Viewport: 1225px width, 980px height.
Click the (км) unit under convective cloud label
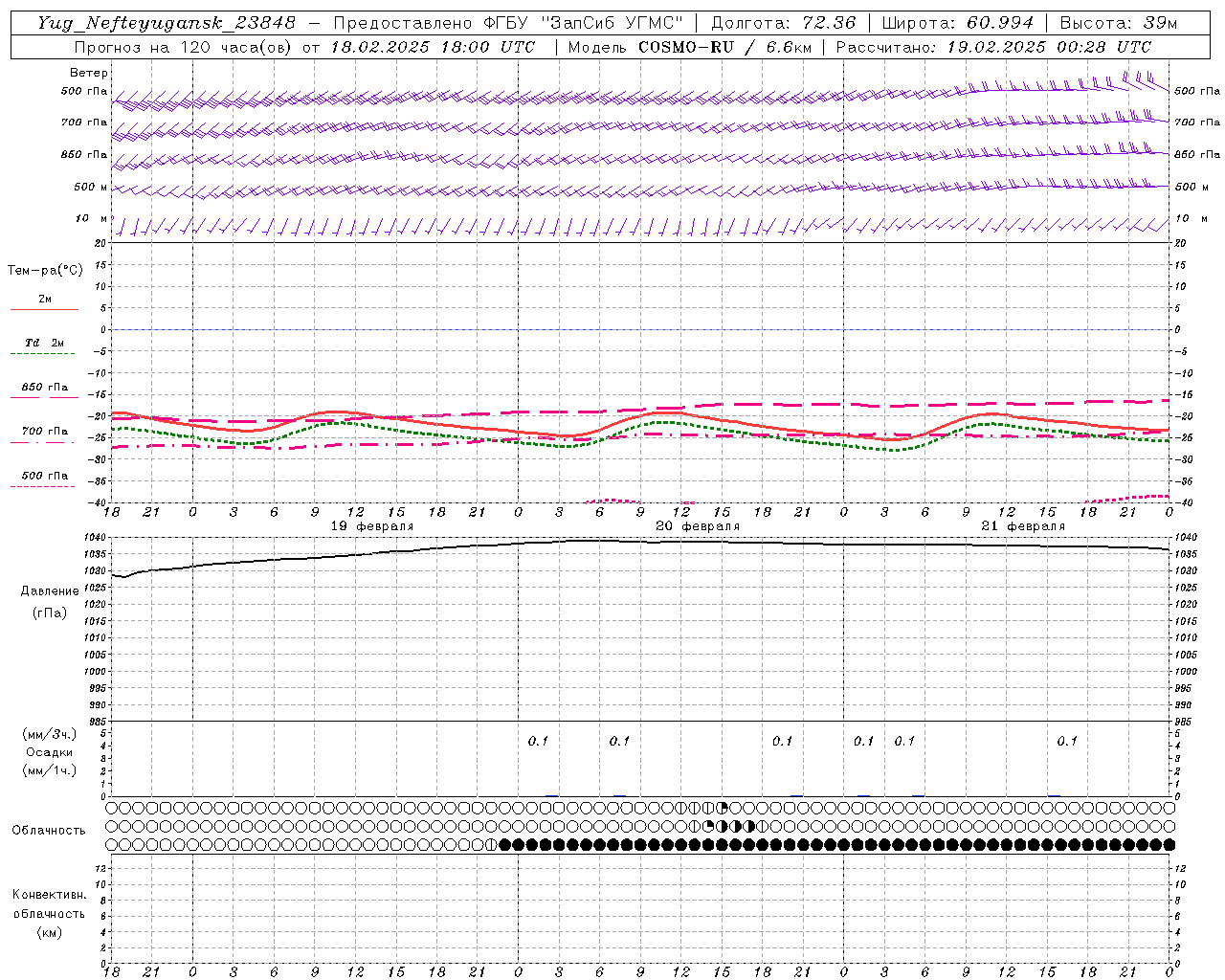(x=49, y=932)
